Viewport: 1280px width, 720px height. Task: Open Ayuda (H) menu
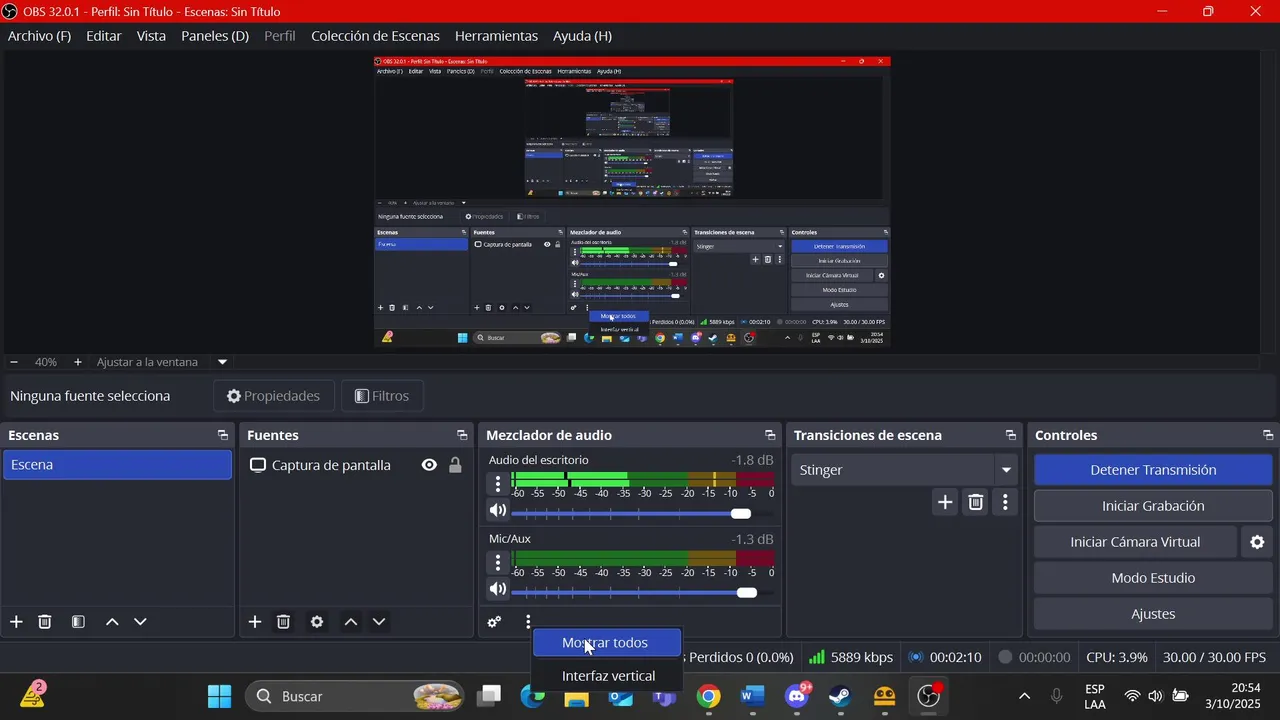(582, 36)
